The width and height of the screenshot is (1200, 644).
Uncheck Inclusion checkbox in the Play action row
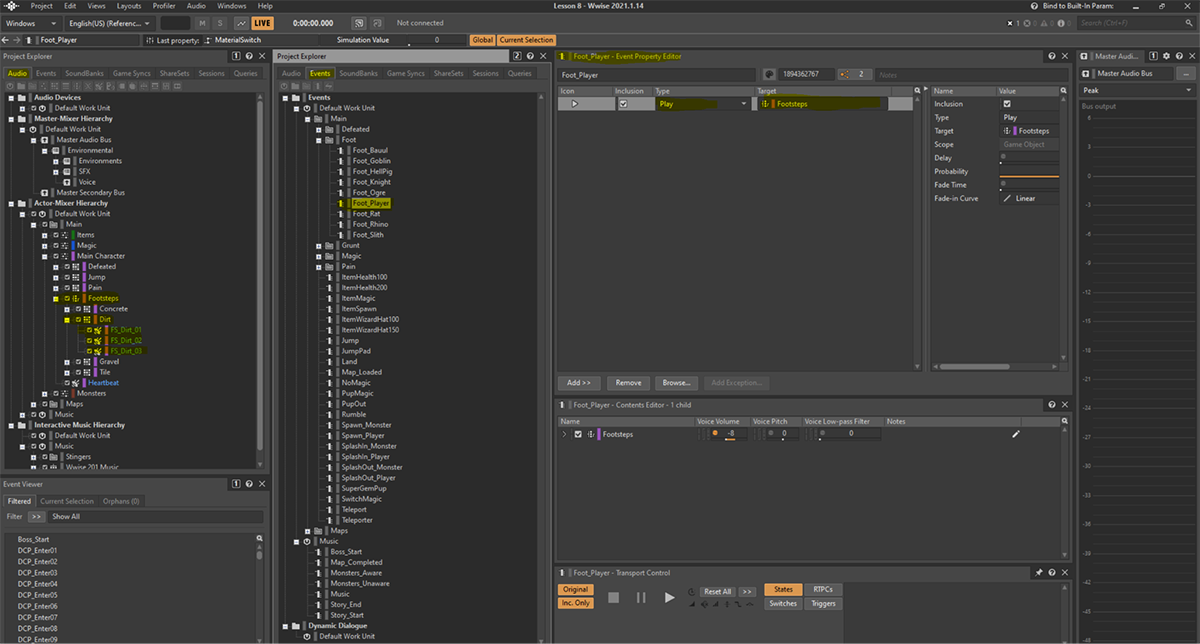pos(623,104)
